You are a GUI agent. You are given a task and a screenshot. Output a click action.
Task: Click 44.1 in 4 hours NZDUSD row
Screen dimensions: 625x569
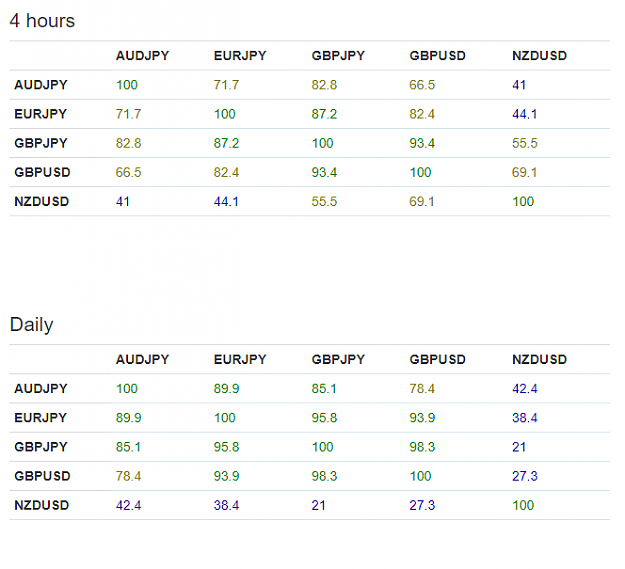click(226, 201)
